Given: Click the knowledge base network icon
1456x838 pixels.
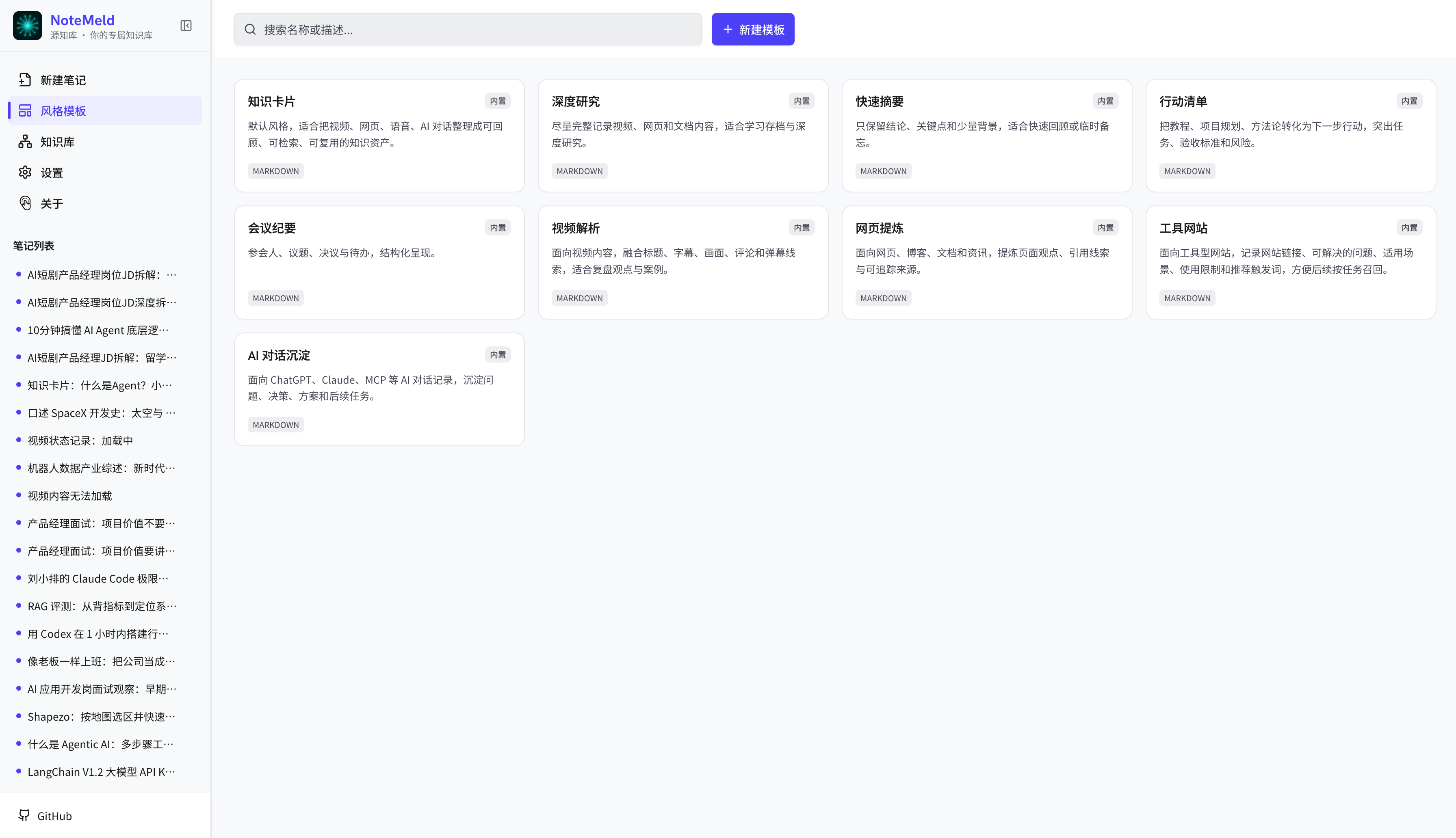Looking at the screenshot, I should tap(25, 142).
